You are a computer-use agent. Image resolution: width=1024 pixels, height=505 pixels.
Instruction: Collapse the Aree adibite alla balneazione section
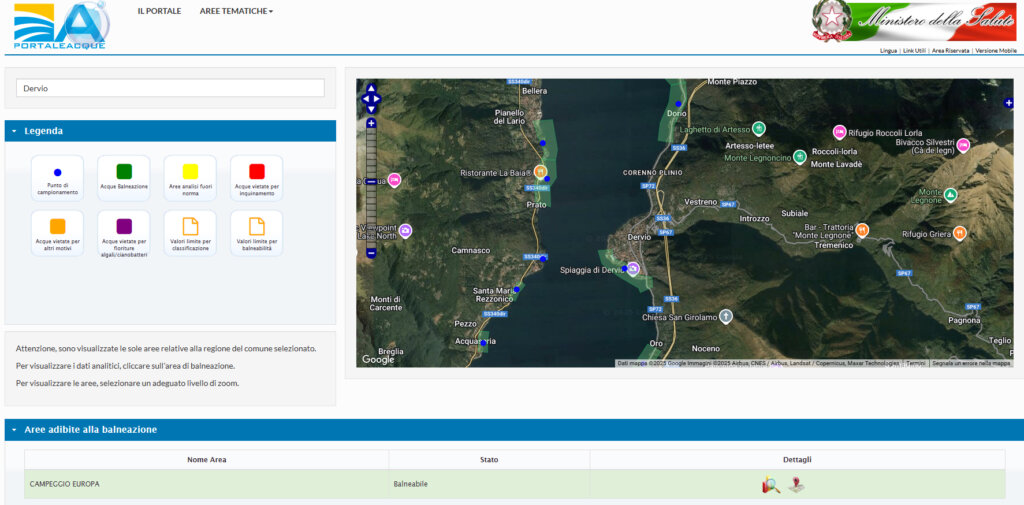[14, 430]
